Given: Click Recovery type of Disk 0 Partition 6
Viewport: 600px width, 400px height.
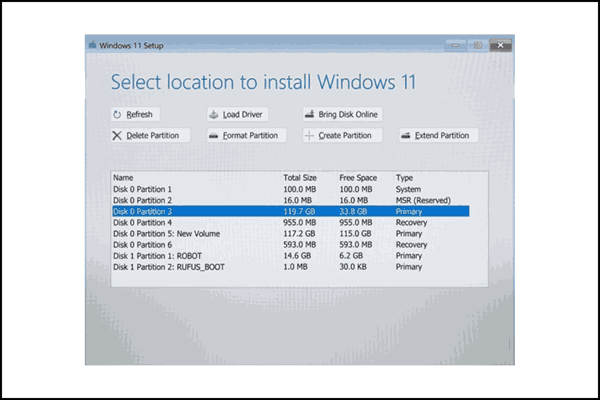Looking at the screenshot, I should click(x=411, y=245).
